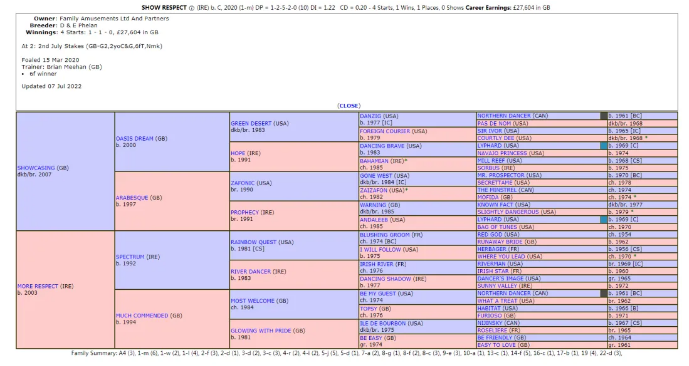Click the info icon beside SHOW RESPECT title
Screen dimensions: 689x366
click(191, 8)
